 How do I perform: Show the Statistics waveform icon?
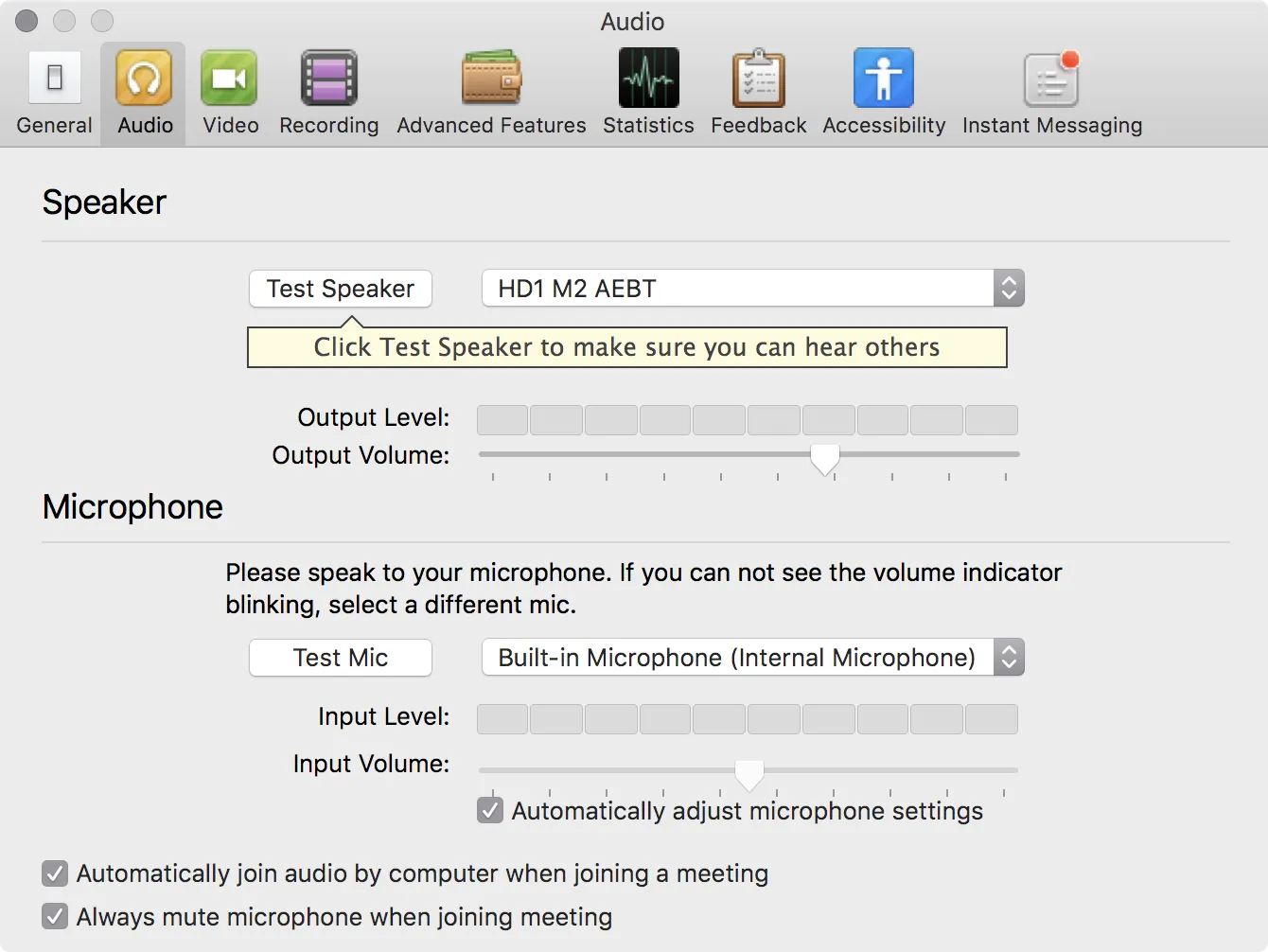click(648, 79)
